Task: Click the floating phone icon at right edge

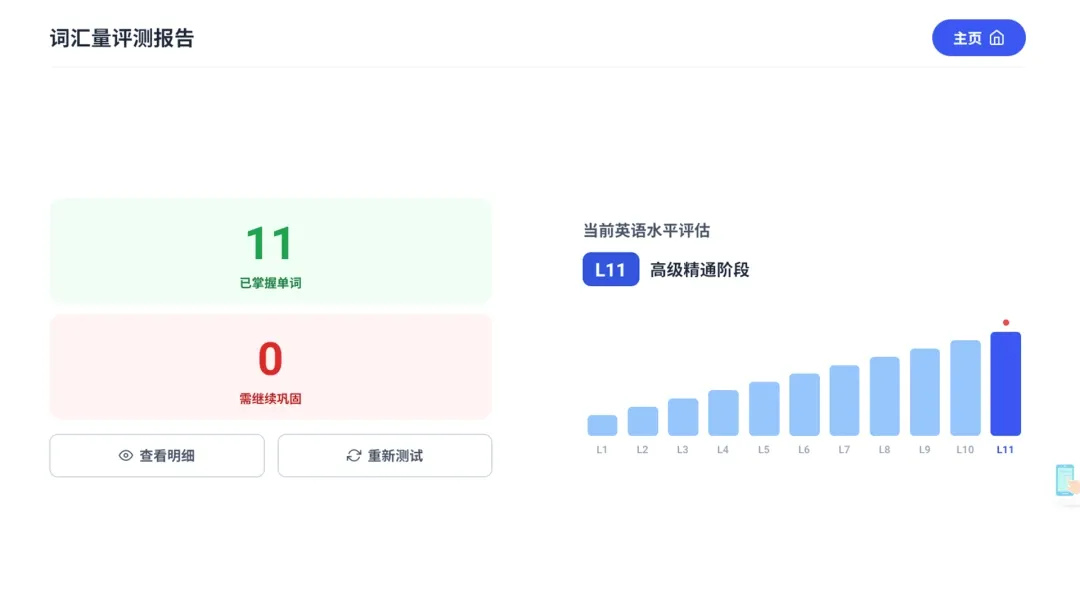Action: [1066, 480]
